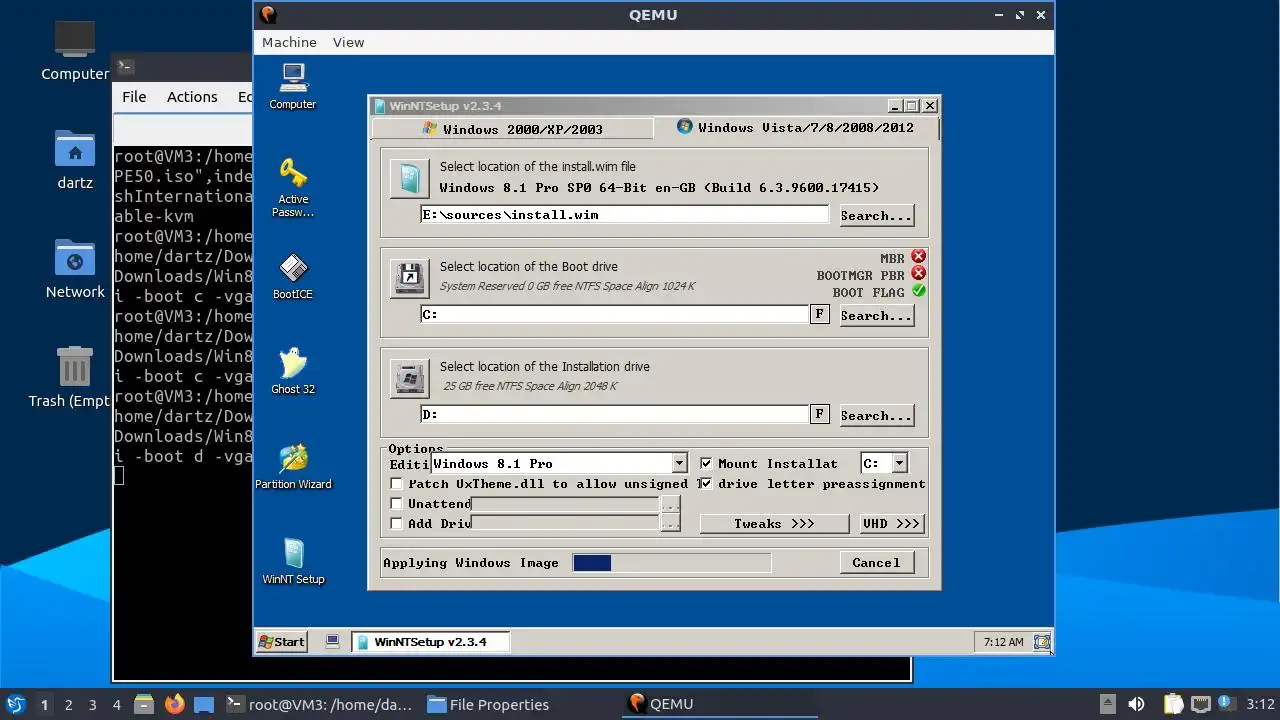This screenshot has height=720, width=1280.
Task: Enable the Patch UxTheme.dll checkbox
Action: [396, 483]
